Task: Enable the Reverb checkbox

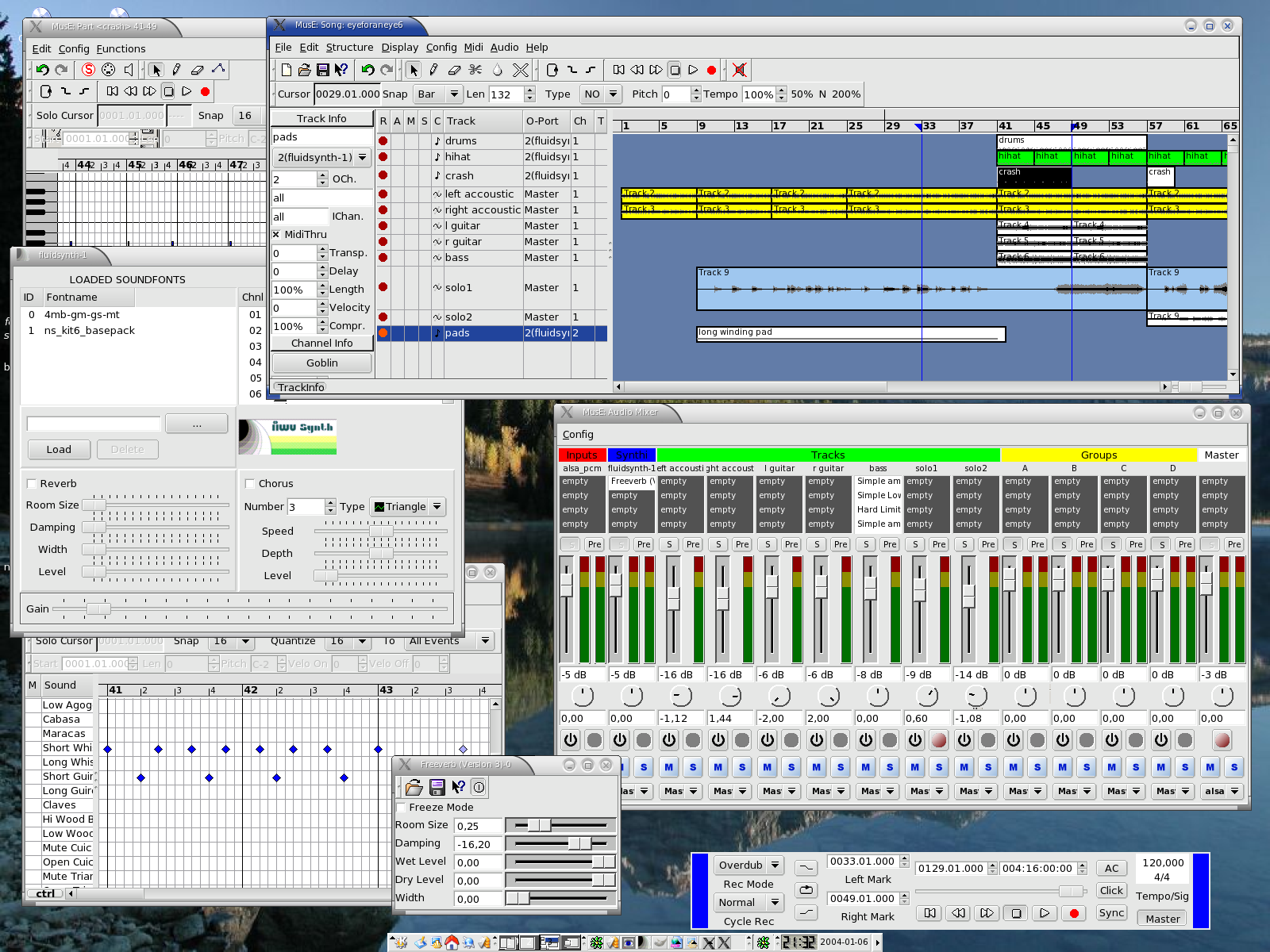Action: coord(32,483)
